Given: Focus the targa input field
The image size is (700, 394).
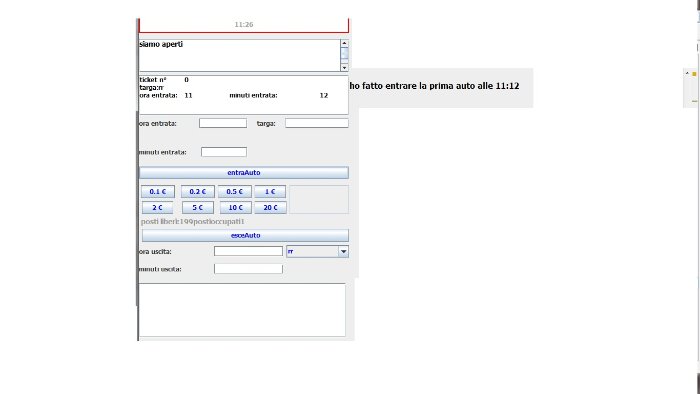Looking at the screenshot, I should pos(317,123).
